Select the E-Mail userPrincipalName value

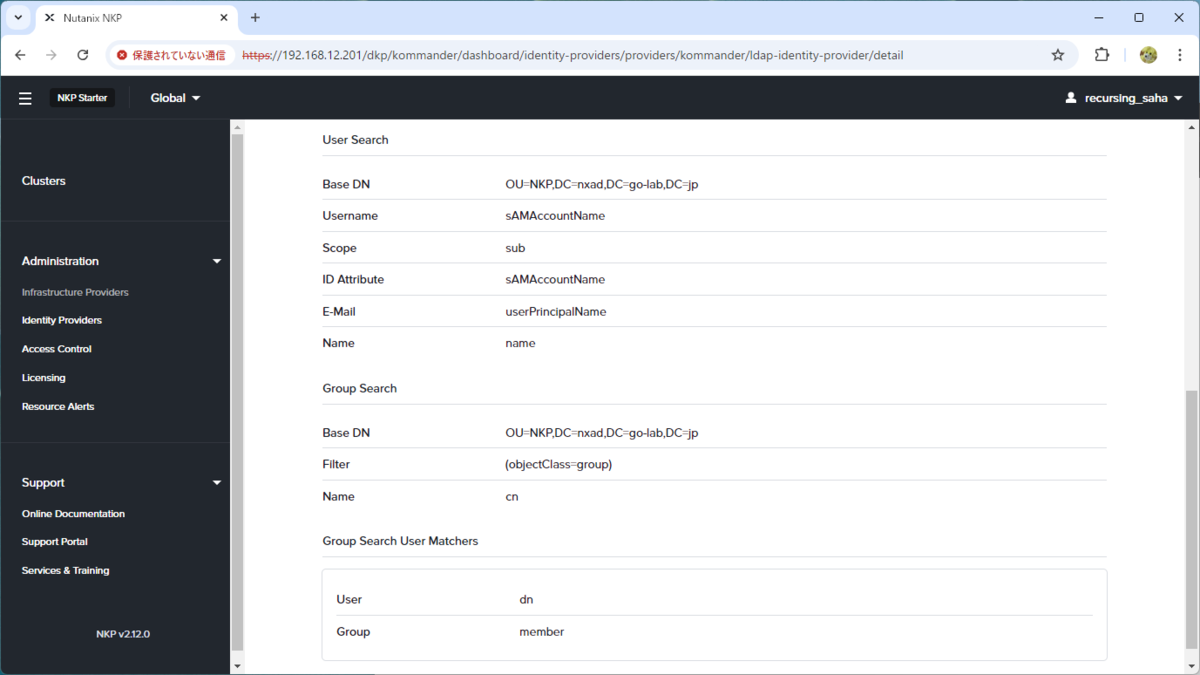[556, 312]
